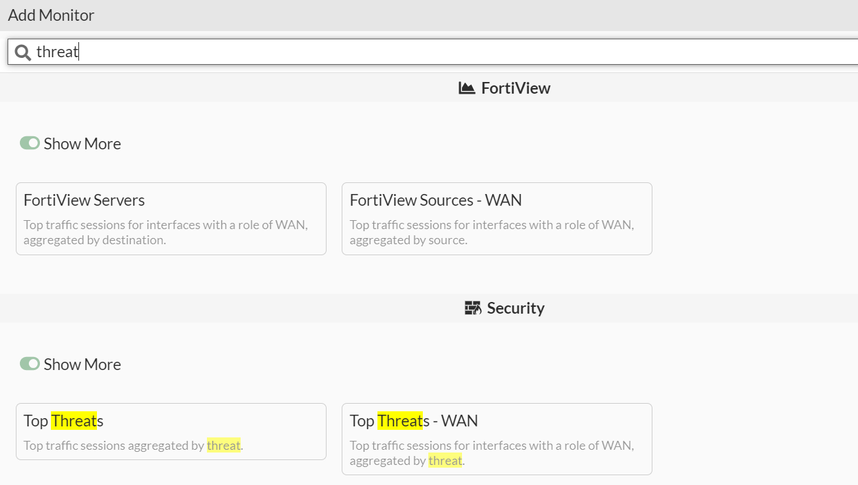The image size is (858, 485).
Task: Click the FortiView Sources - WAN description
Action: 491,232
